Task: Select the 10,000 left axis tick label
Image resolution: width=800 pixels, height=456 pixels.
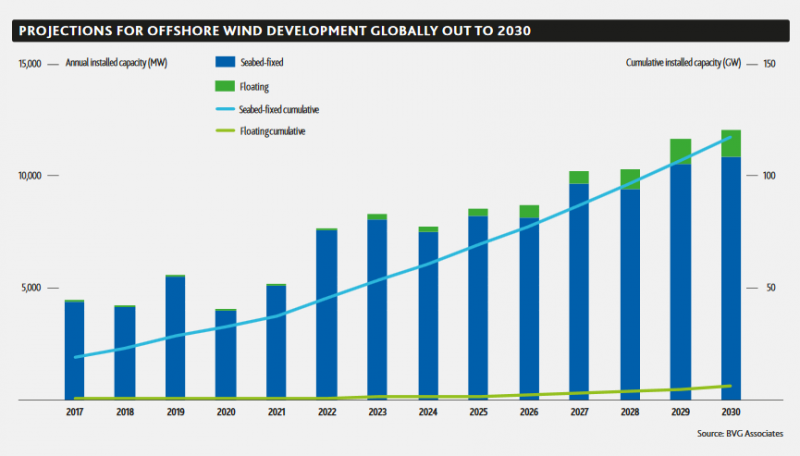Action: 30,175
